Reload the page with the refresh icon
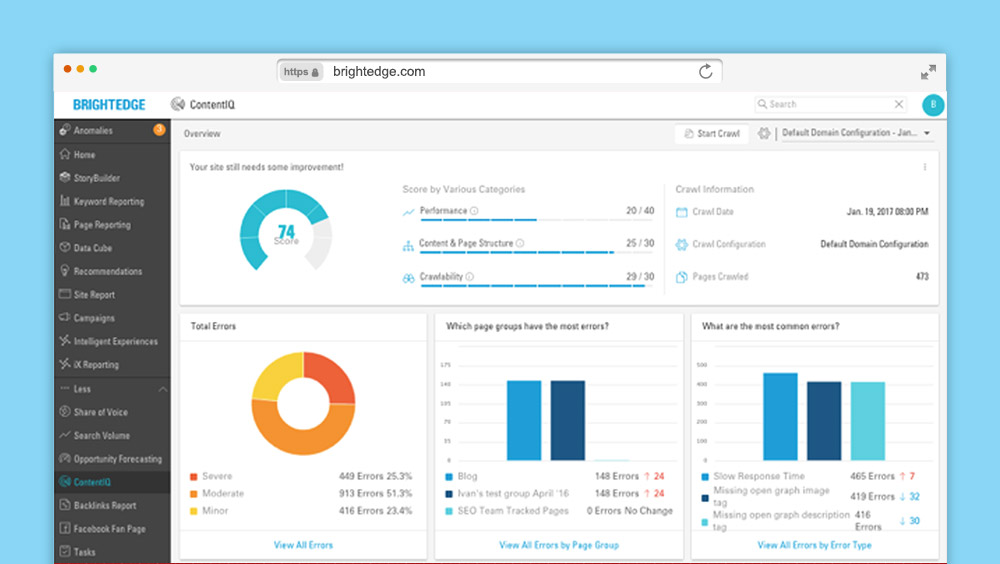 tap(705, 71)
